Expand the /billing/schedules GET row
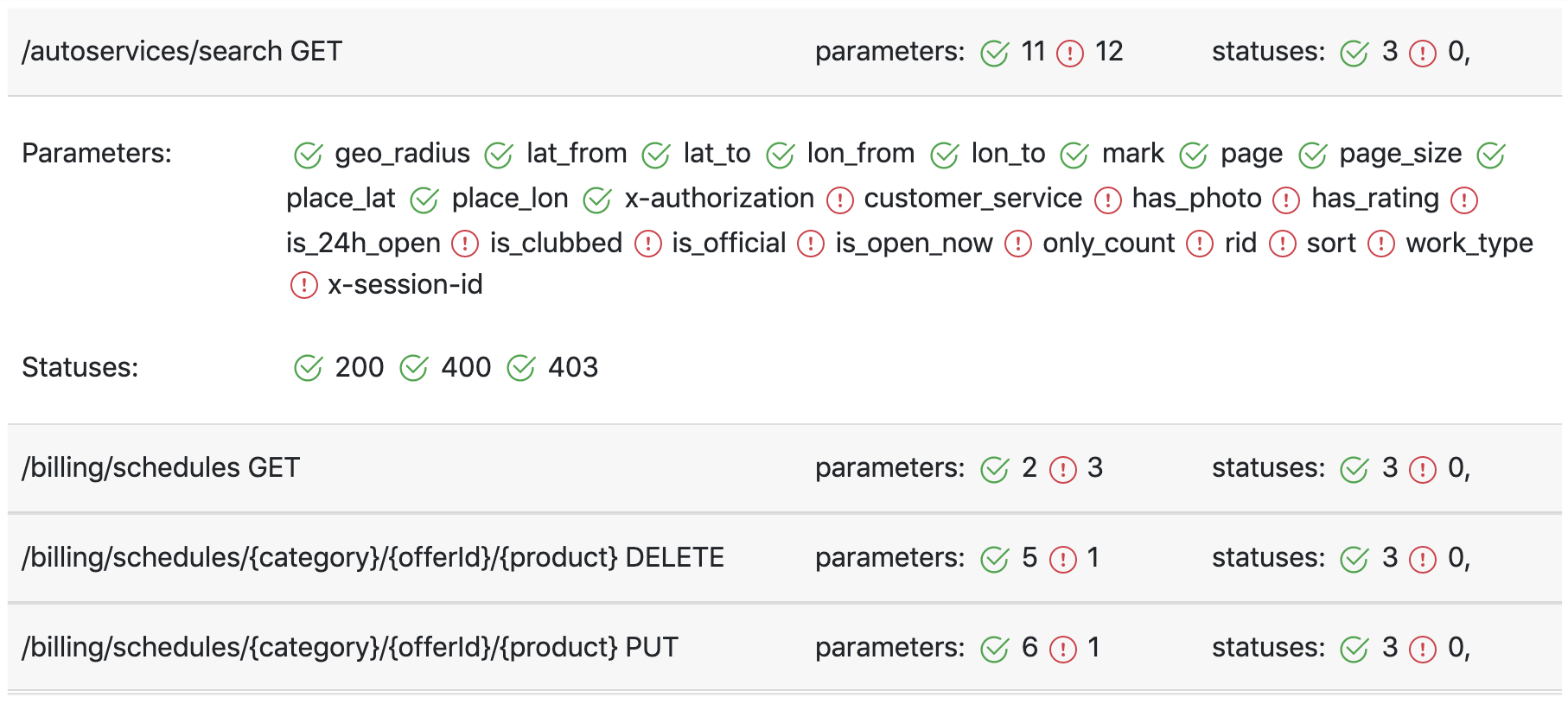This screenshot has width=1568, height=704. tap(161, 468)
